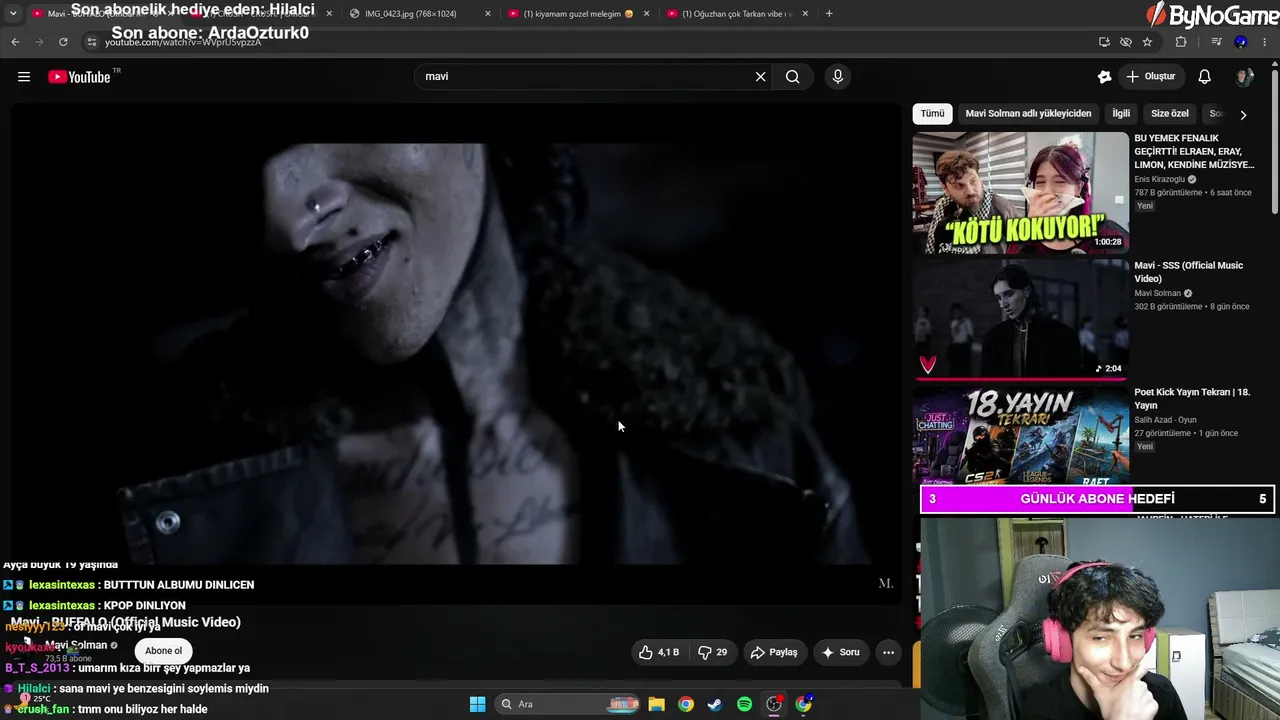The image size is (1280, 720).
Task: Switch to the IMG_0423.jpg tab
Action: pos(420,14)
